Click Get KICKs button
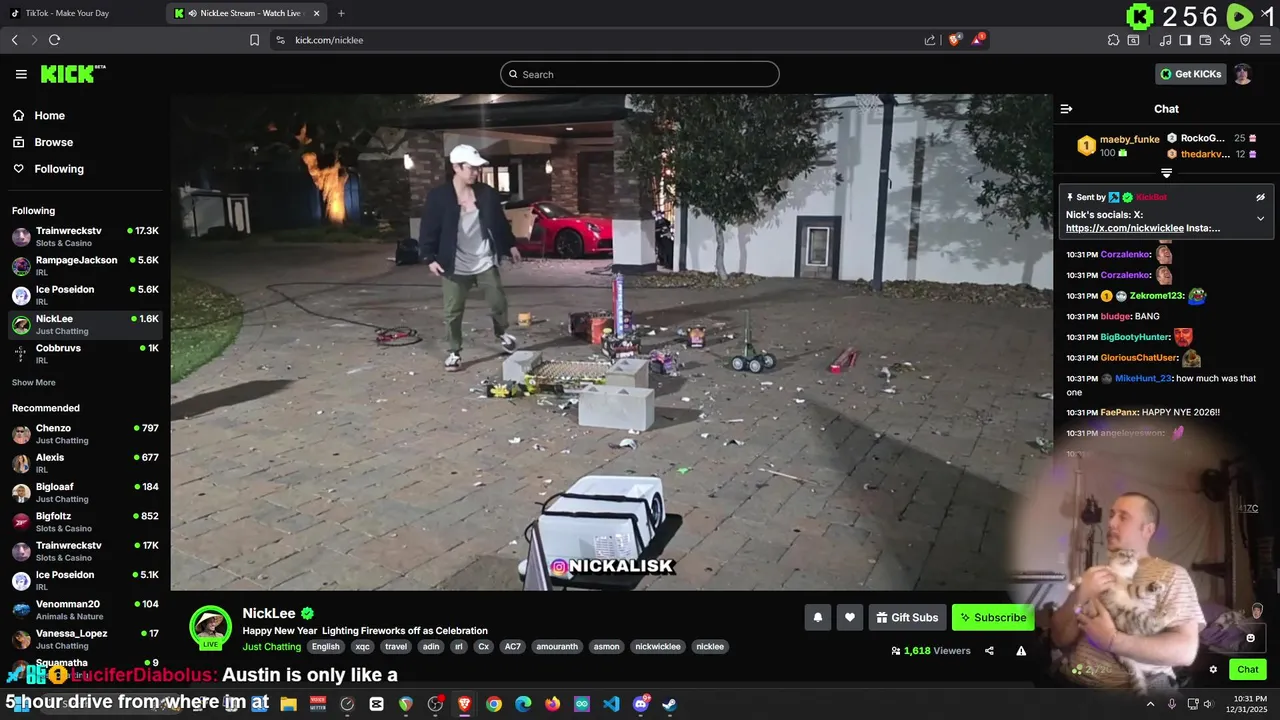 pyautogui.click(x=1190, y=74)
